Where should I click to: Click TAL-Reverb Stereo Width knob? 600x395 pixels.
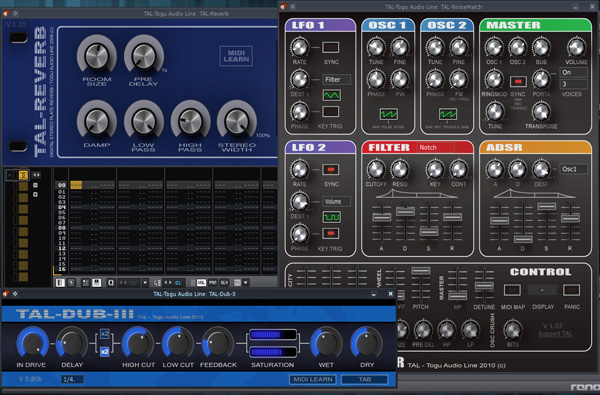[237, 121]
